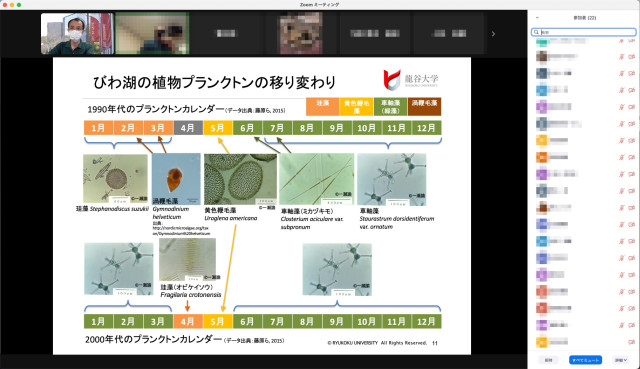
Task: Select the masked presenter's video thumbnail
Action: tap(77, 33)
